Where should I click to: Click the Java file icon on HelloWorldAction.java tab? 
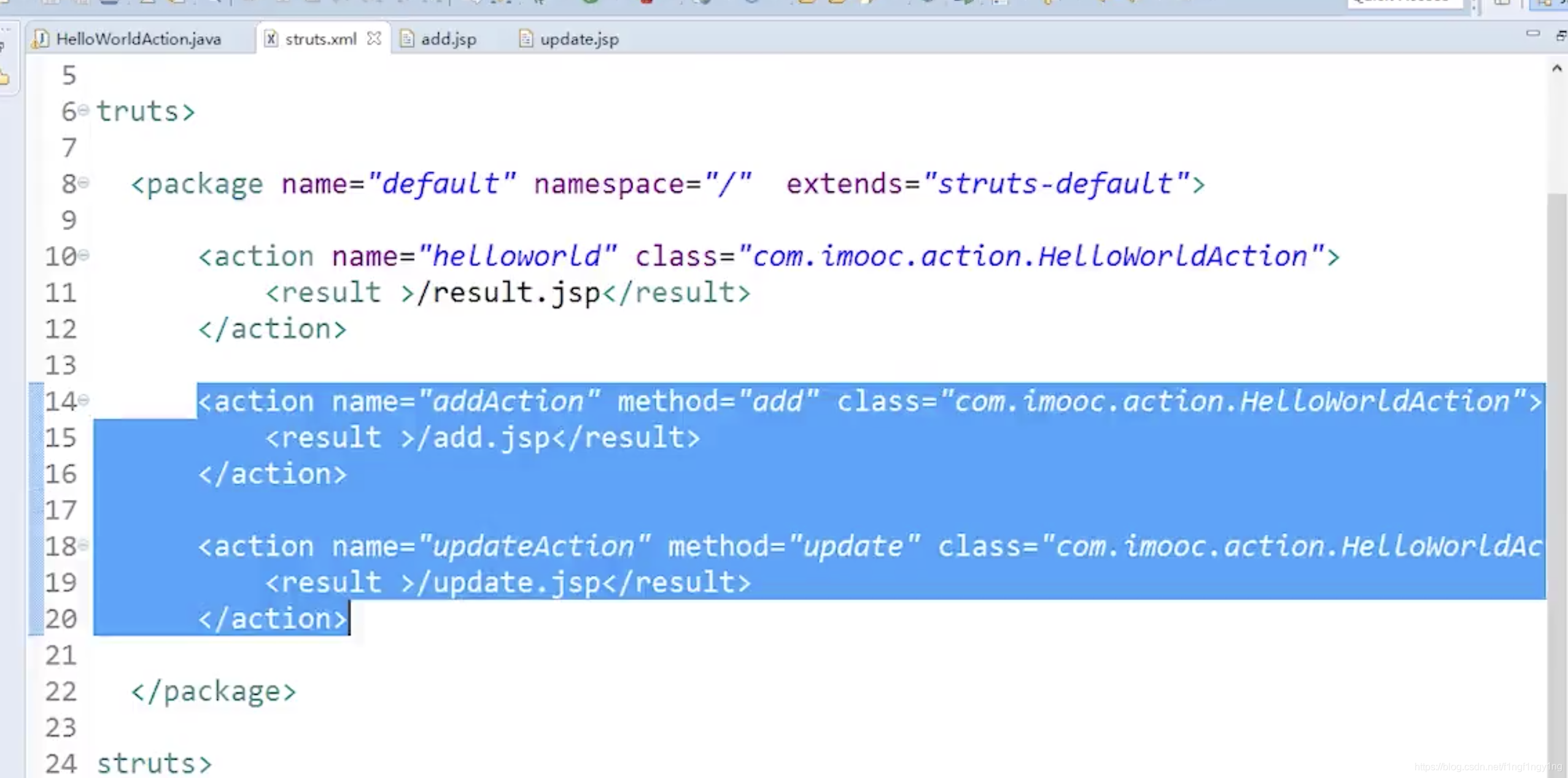(41, 39)
